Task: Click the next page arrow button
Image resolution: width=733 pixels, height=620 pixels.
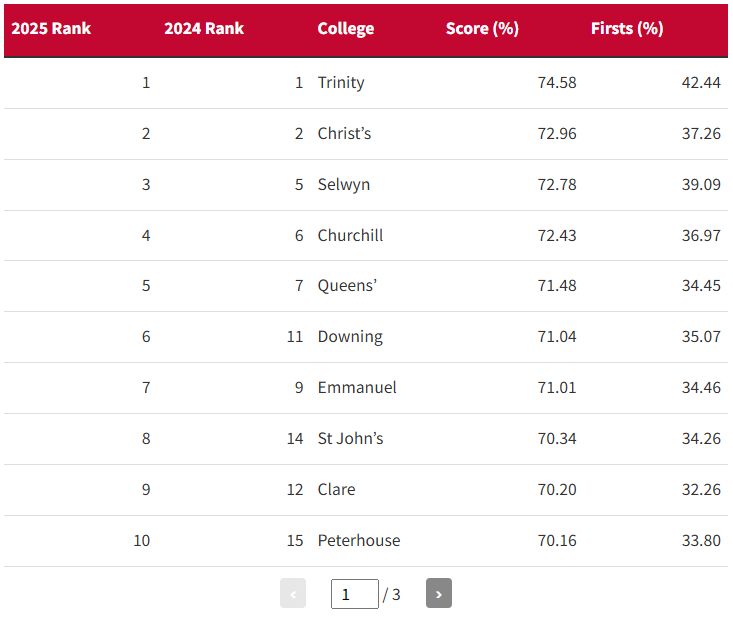Action: pyautogui.click(x=438, y=594)
